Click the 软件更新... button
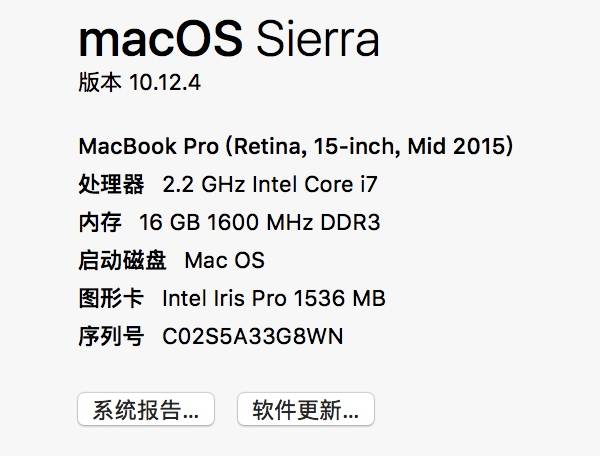600x456 pixels. point(305,410)
